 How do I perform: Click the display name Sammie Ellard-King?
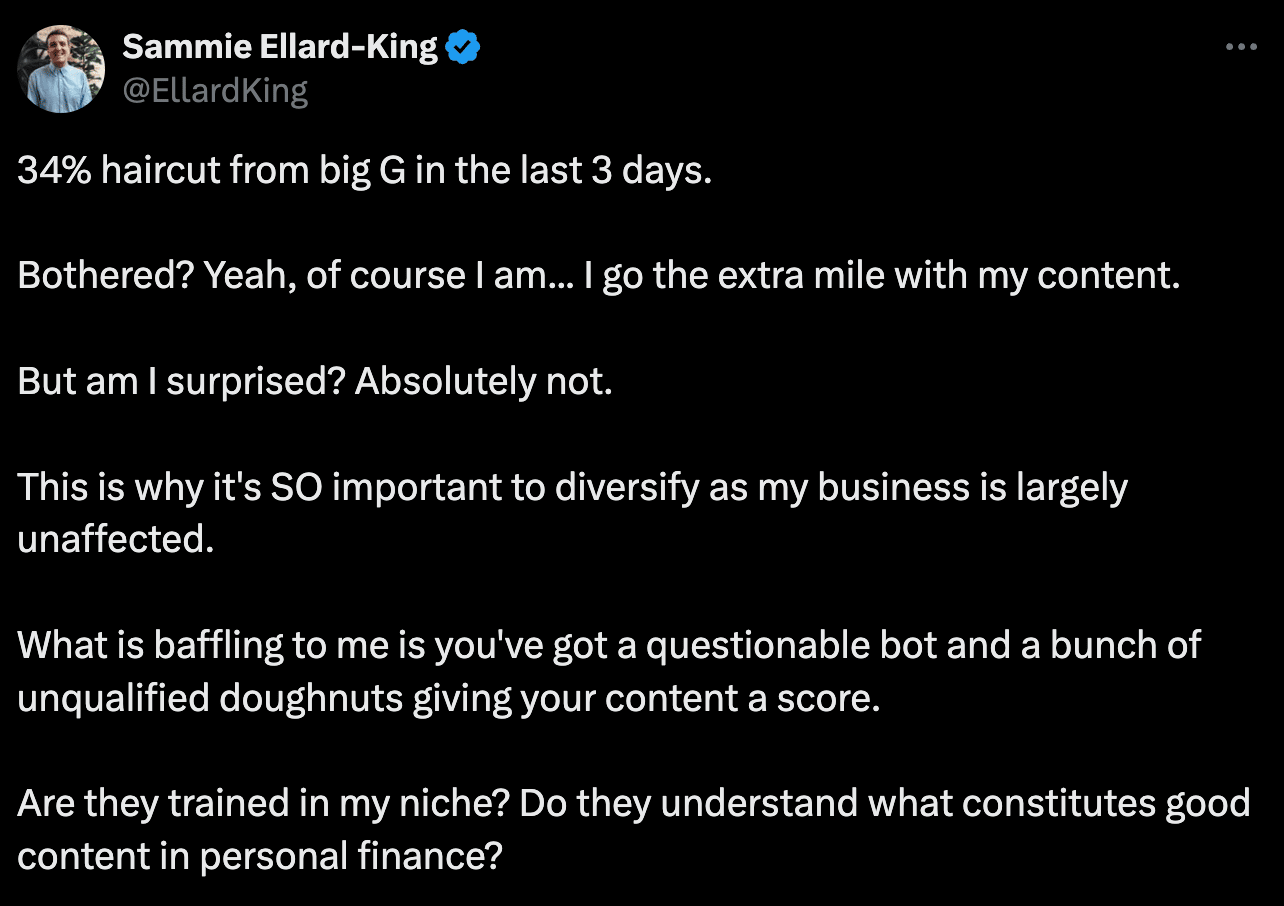(280, 47)
